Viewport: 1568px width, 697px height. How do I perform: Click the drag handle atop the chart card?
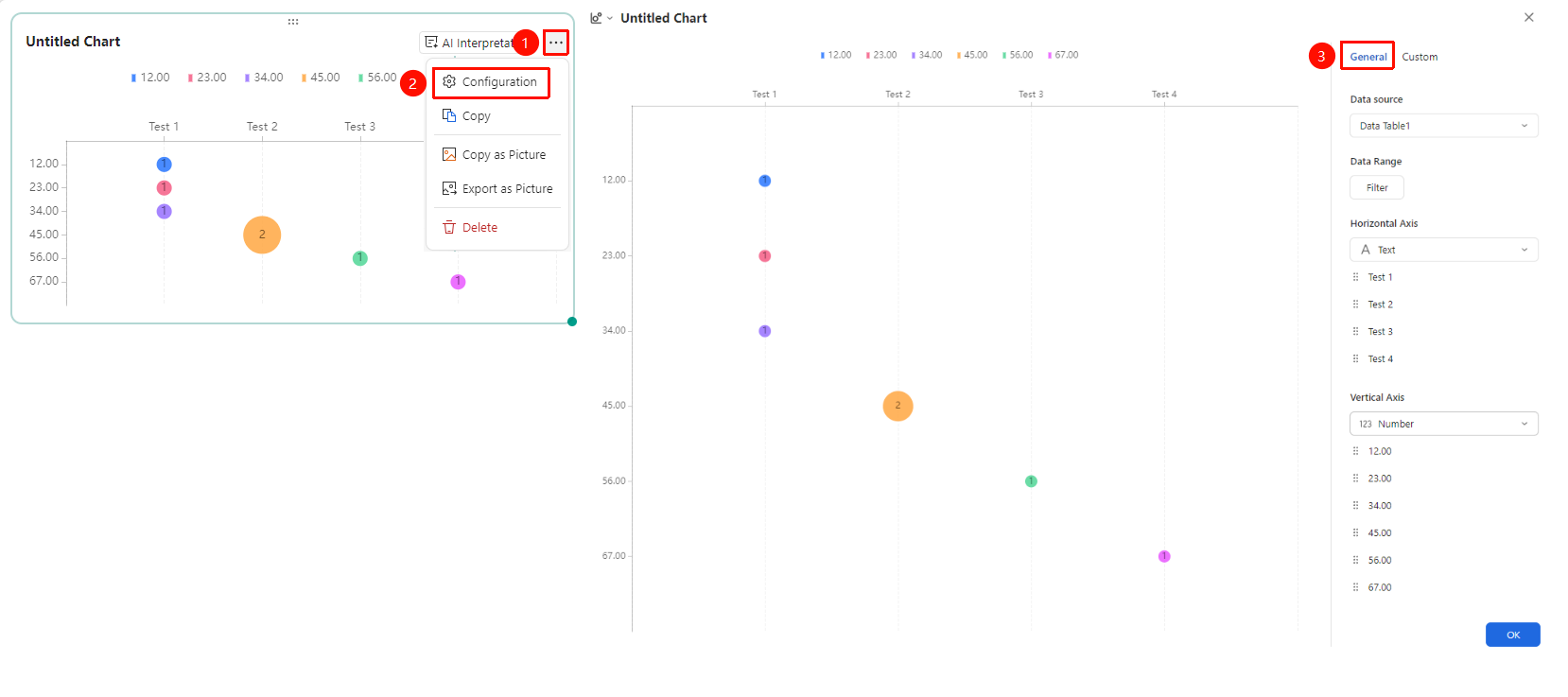pyautogui.click(x=293, y=21)
